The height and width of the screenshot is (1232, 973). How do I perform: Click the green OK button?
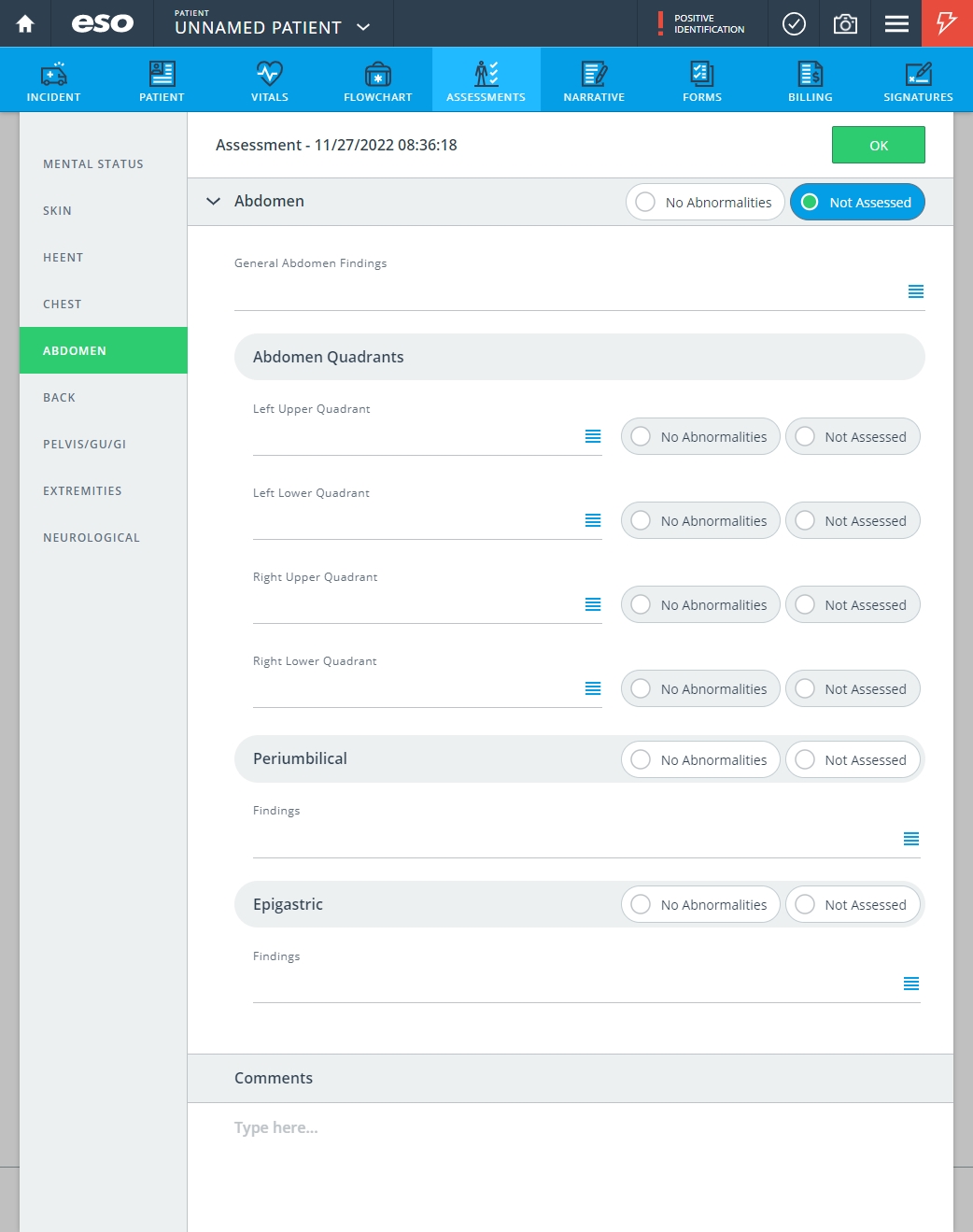click(879, 146)
